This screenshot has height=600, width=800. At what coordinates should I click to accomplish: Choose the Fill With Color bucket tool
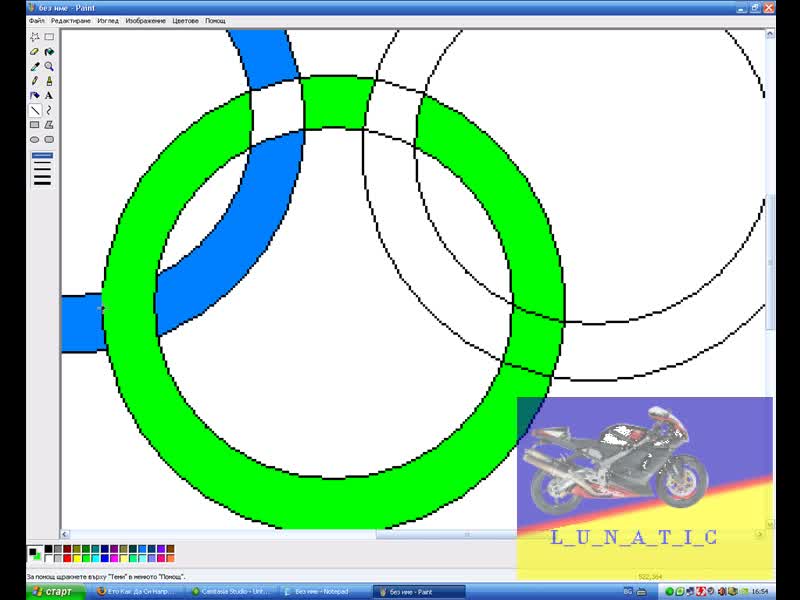click(49, 52)
